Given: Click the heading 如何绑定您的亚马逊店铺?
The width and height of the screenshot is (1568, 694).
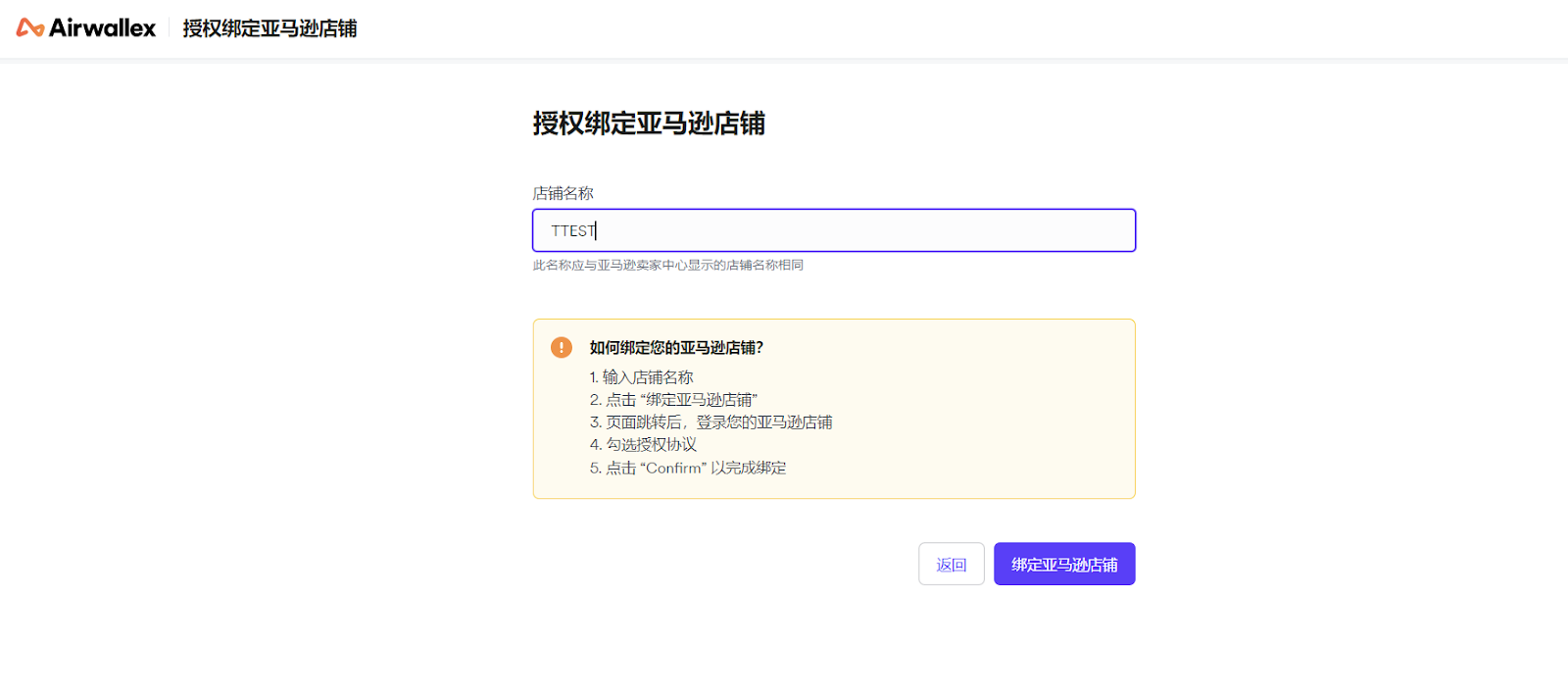Looking at the screenshot, I should (676, 347).
